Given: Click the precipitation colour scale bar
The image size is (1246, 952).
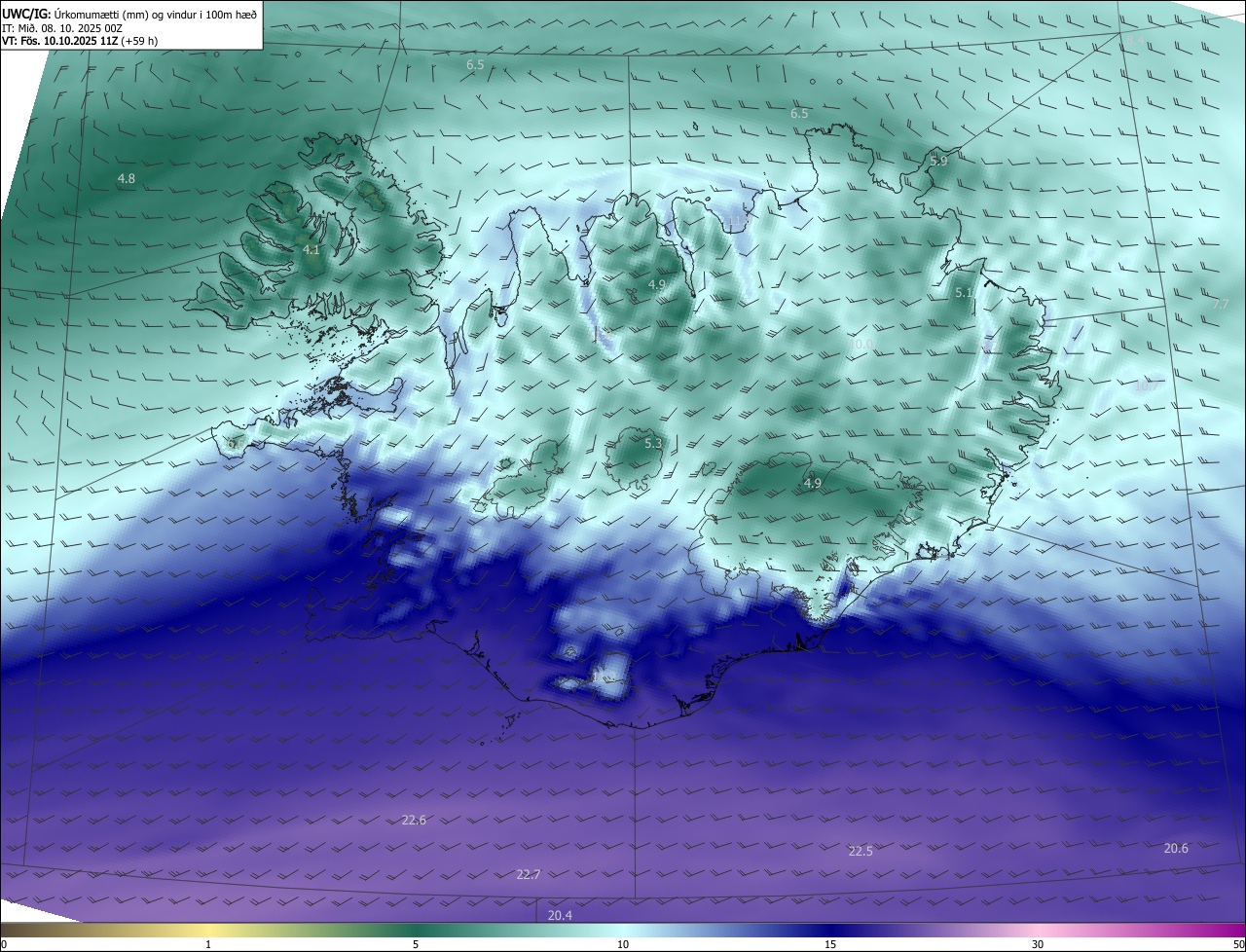Looking at the screenshot, I should 623,931.
